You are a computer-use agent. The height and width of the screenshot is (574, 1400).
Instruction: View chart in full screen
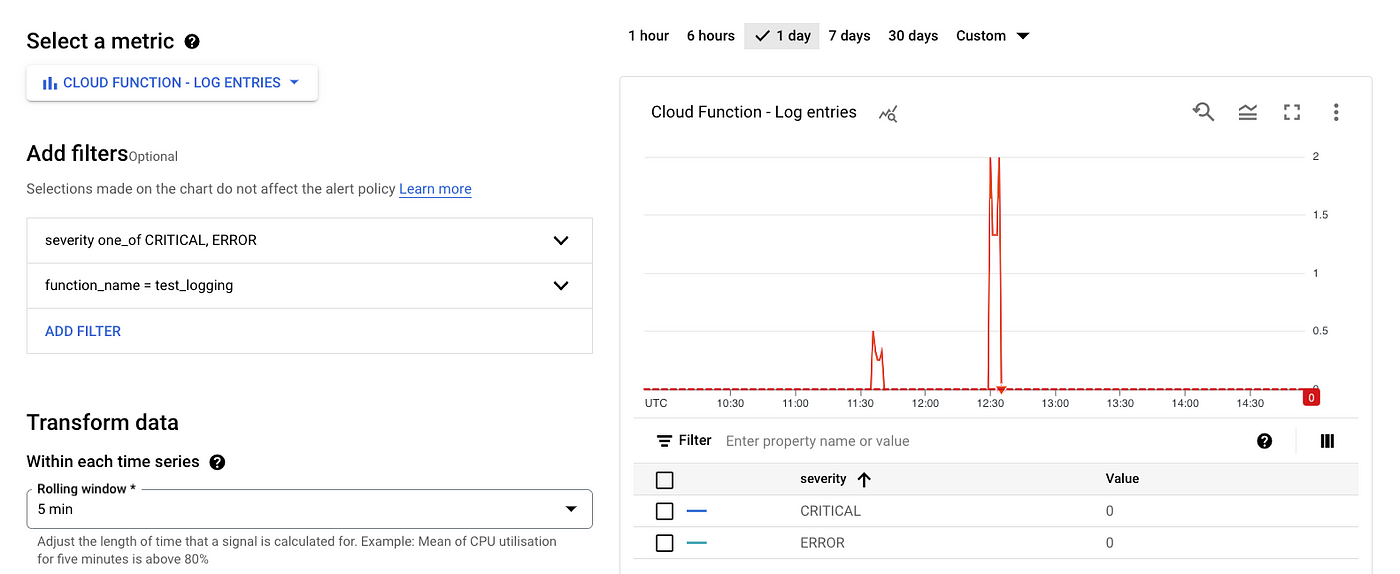[1292, 113]
